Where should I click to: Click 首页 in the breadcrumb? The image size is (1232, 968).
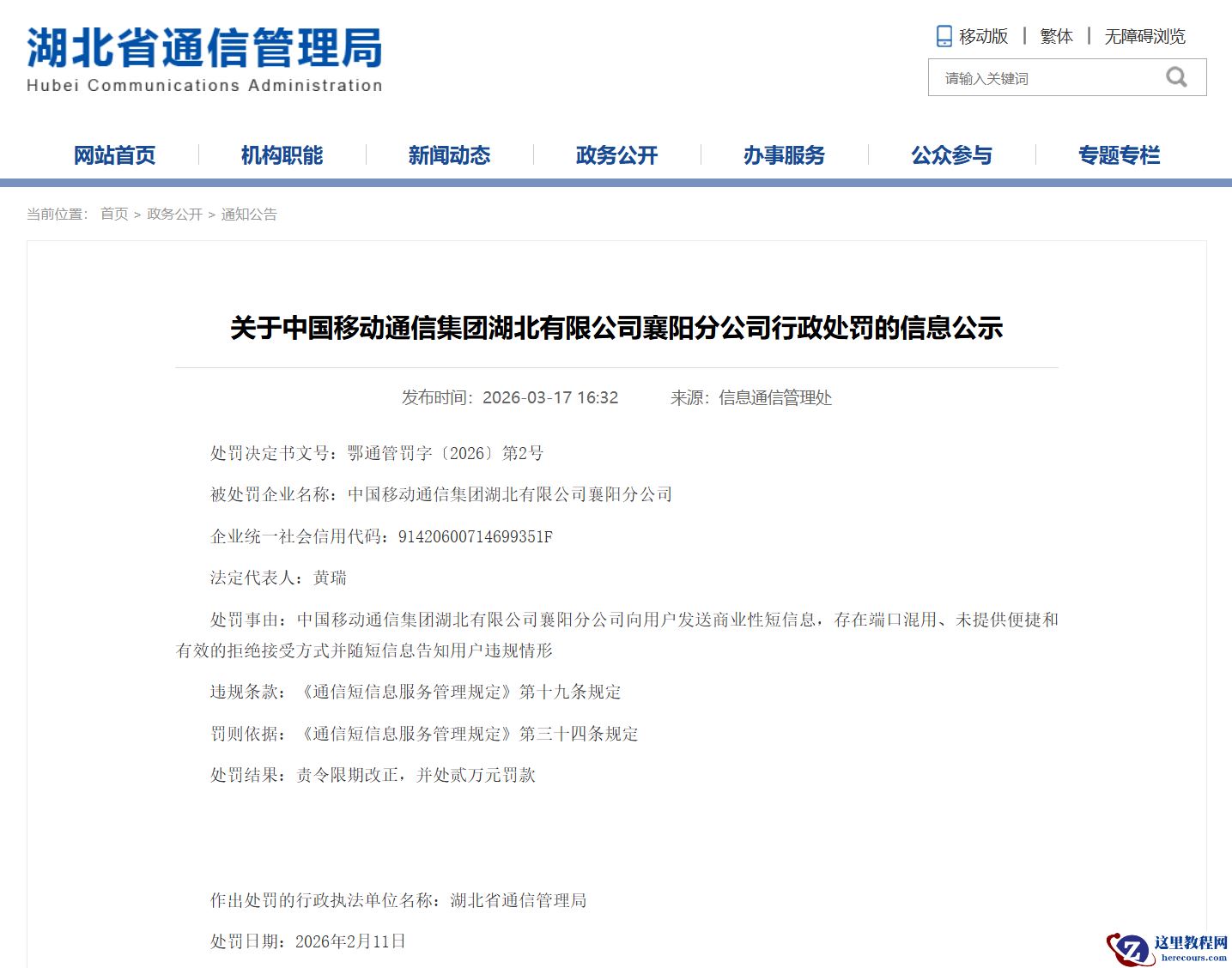[114, 214]
